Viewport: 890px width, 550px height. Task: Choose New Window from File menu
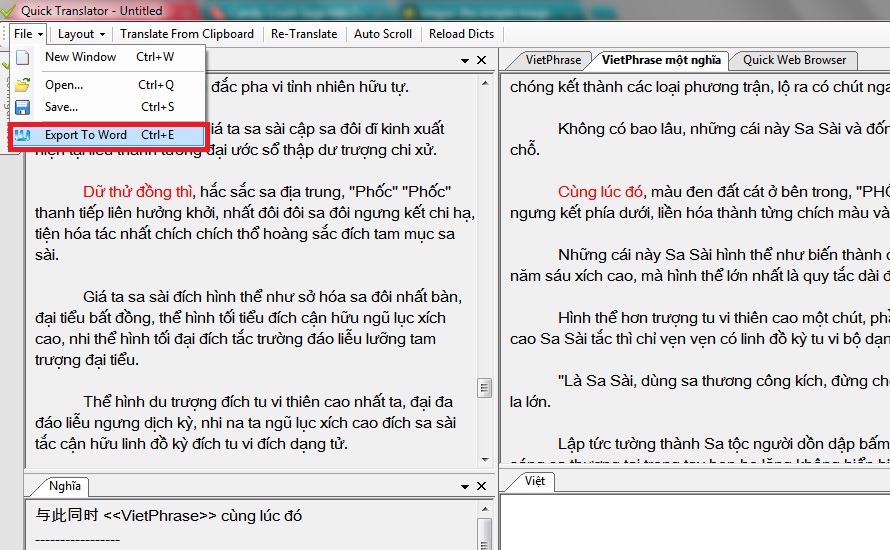pyautogui.click(x=80, y=58)
